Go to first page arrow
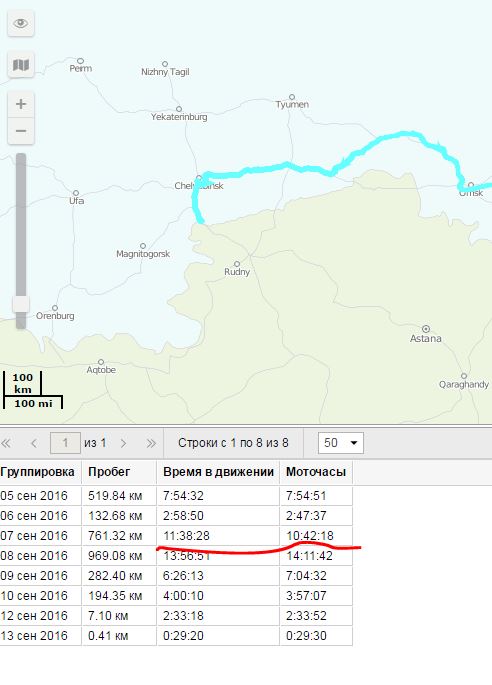 point(6,443)
